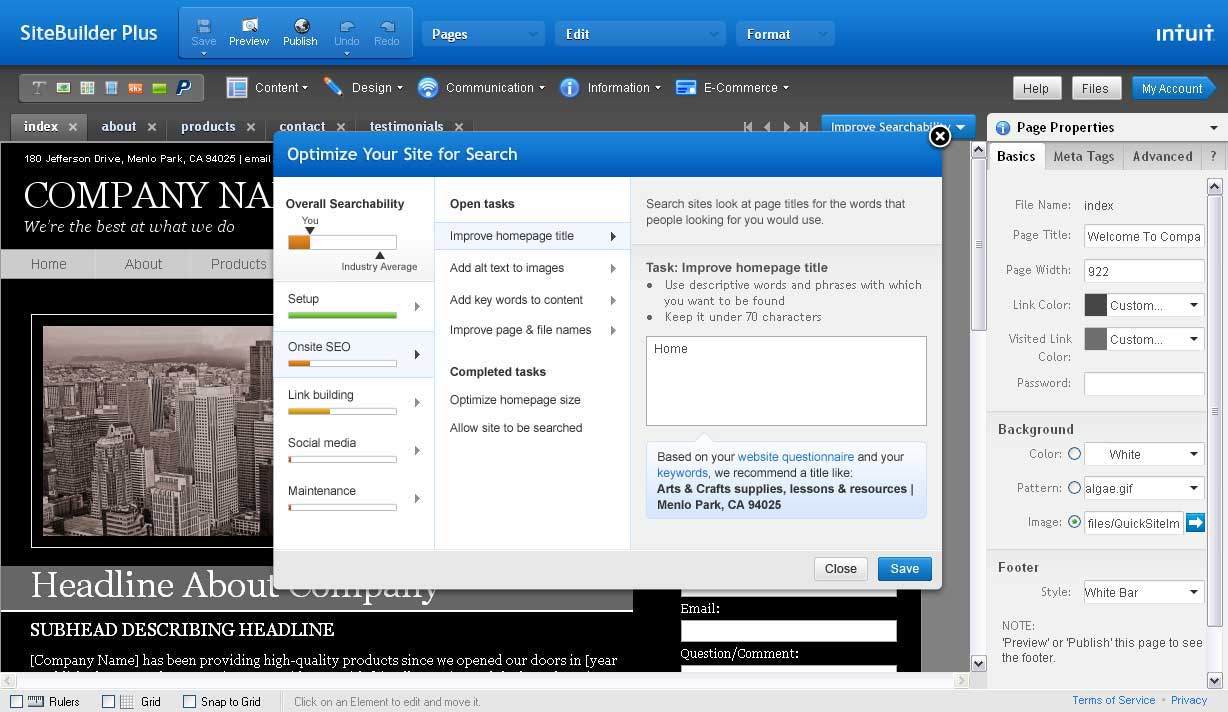The width and height of the screenshot is (1228, 712).
Task: Open the Social media category
Action: [x=354, y=450]
